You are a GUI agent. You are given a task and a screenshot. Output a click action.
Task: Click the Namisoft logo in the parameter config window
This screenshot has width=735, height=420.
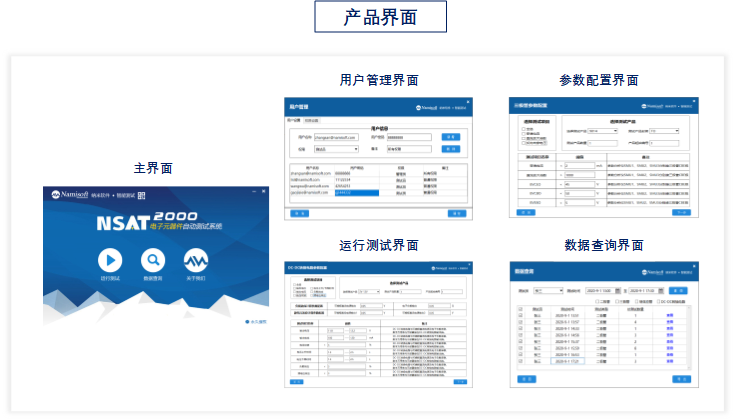652,106
